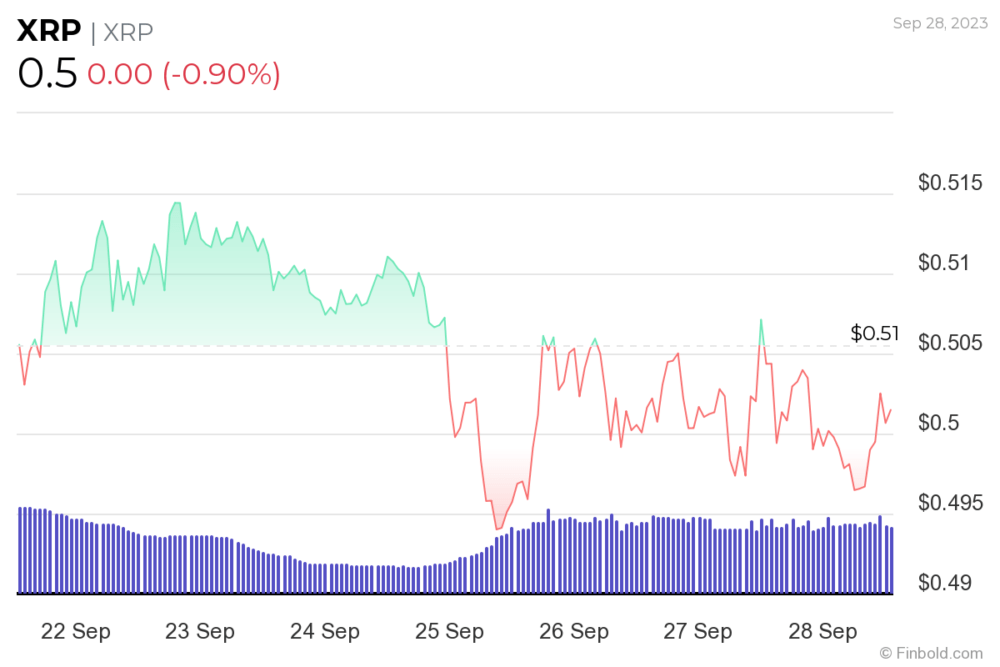The image size is (1000, 667).
Task: Select the 24 Sep date label
Action: pyautogui.click(x=325, y=631)
